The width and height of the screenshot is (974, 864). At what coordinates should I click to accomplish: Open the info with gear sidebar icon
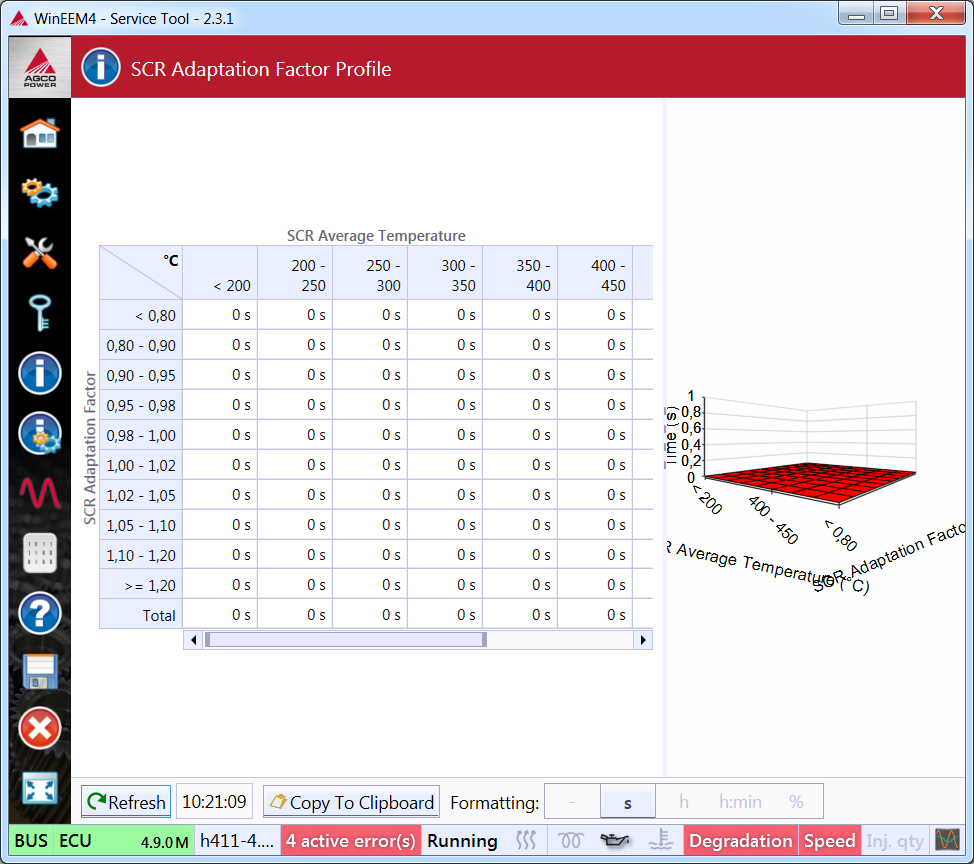(x=40, y=433)
